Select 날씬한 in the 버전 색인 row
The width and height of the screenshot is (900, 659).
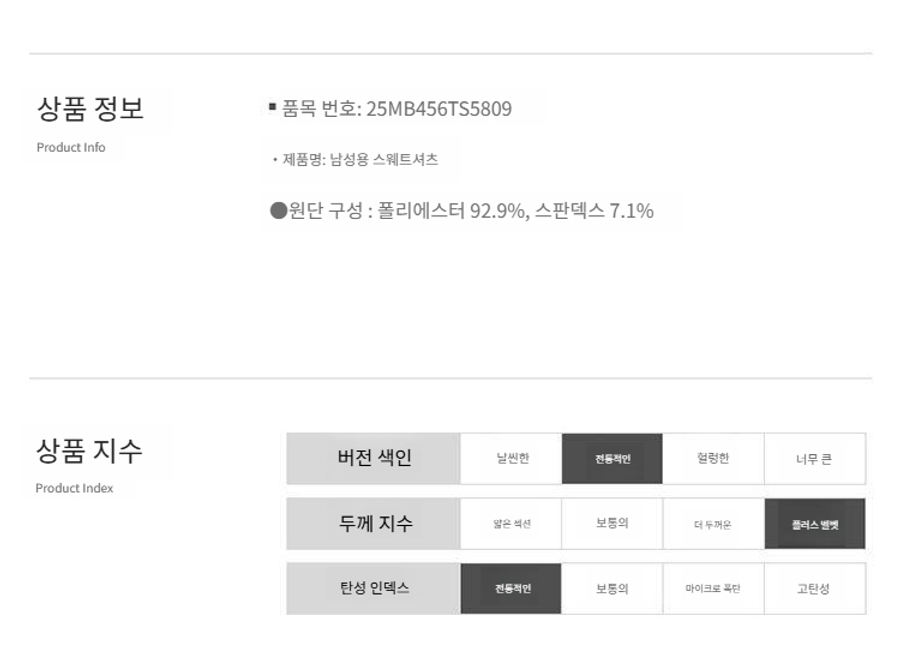[511, 459]
